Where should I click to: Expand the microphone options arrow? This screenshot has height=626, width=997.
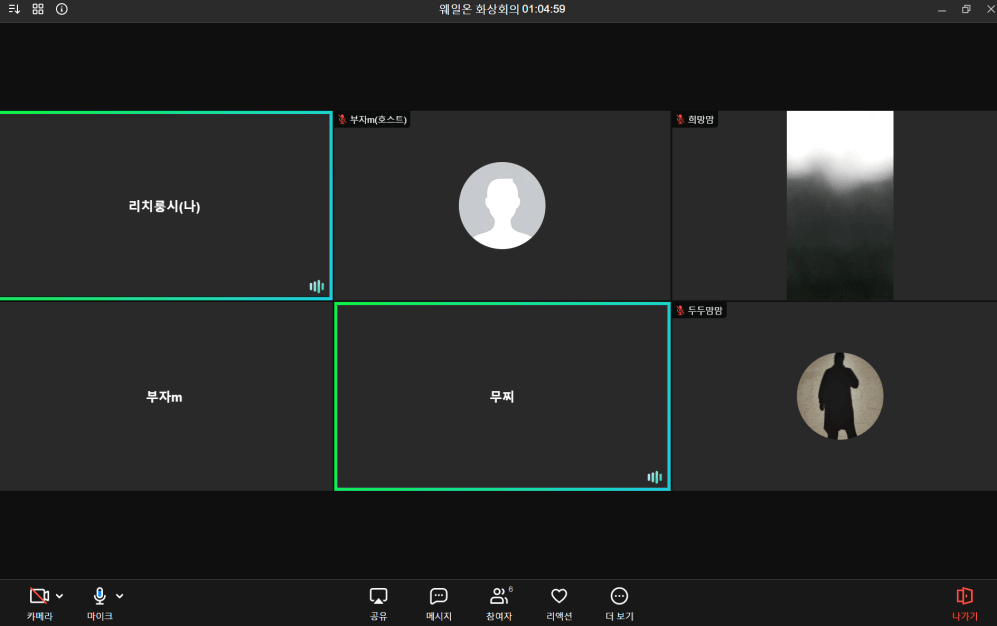point(120,596)
